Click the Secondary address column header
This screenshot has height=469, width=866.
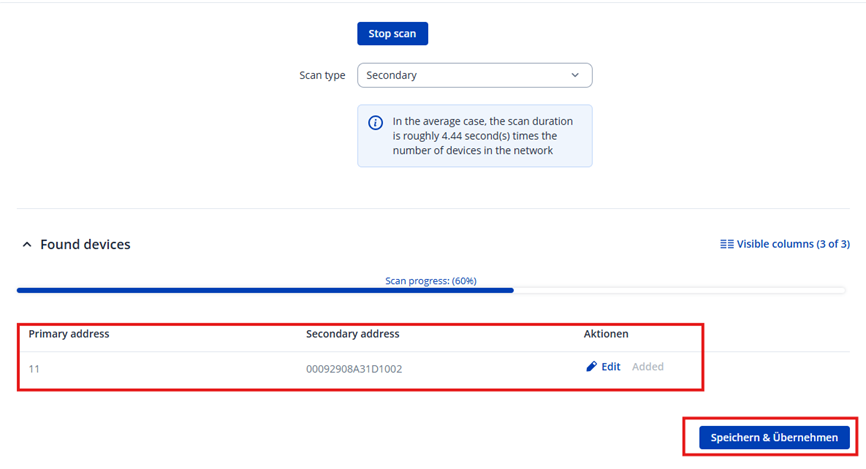click(x=352, y=334)
